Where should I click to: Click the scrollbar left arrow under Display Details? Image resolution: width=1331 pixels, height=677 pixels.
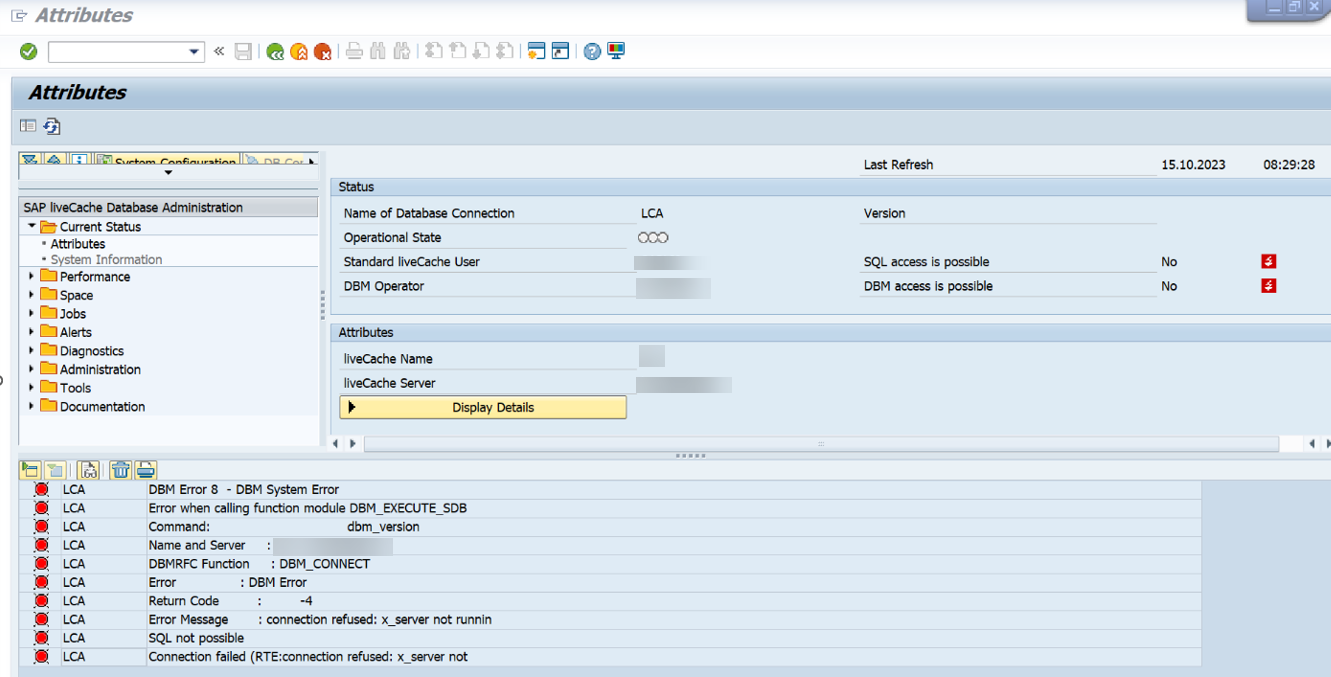click(336, 443)
